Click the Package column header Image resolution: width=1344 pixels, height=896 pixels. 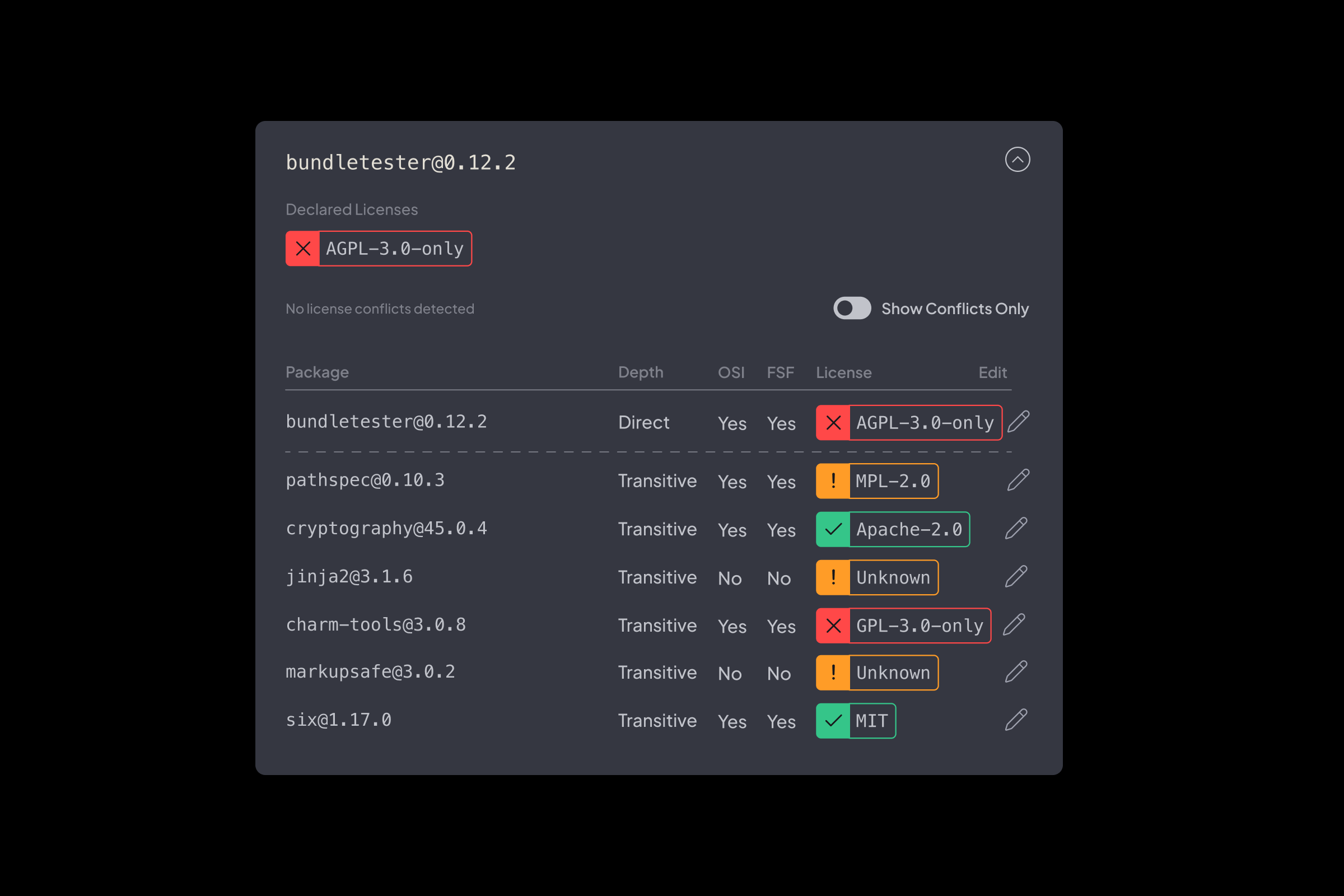317,372
